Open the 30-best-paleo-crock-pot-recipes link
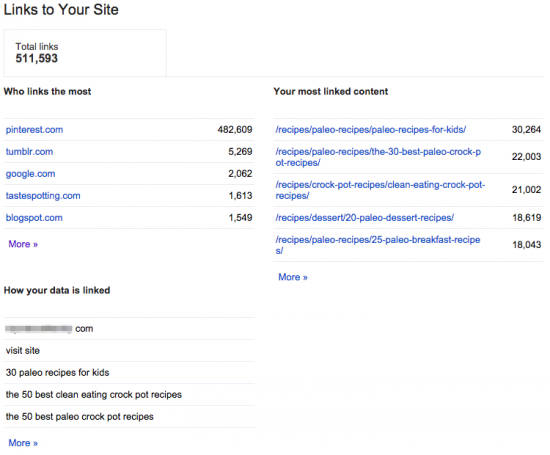Viewport: 550px width, 455px height. pyautogui.click(x=378, y=157)
